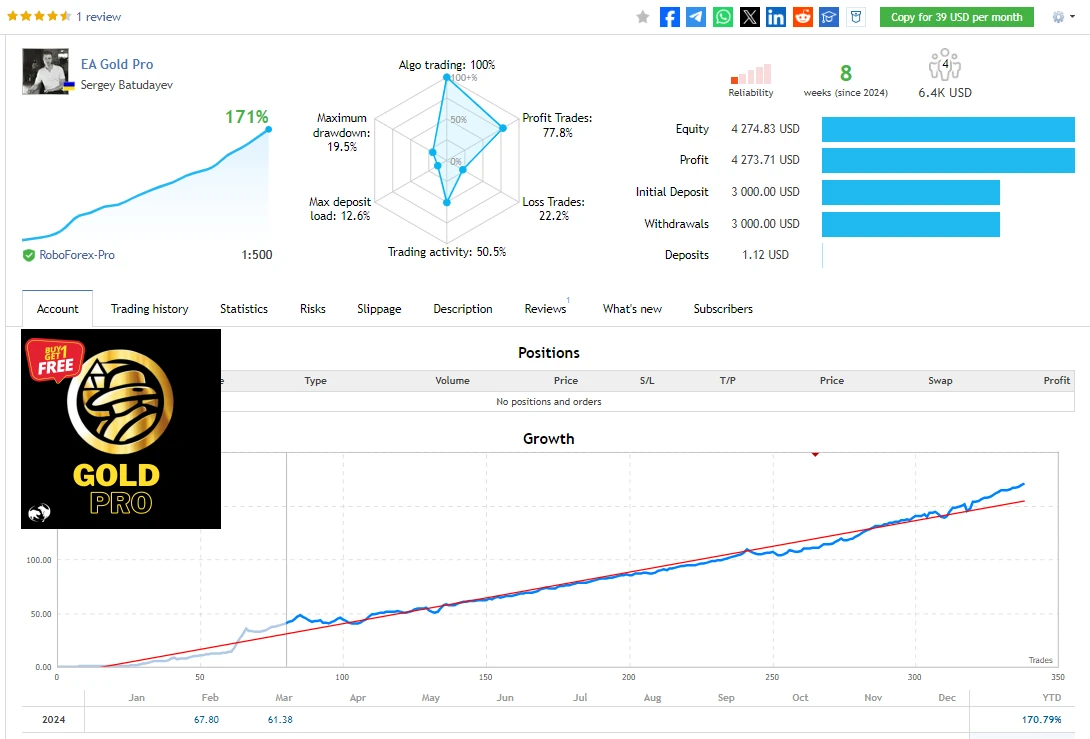1090x739 pixels.
Task: Click the Gold Pro promotional image
Action: coord(121,428)
